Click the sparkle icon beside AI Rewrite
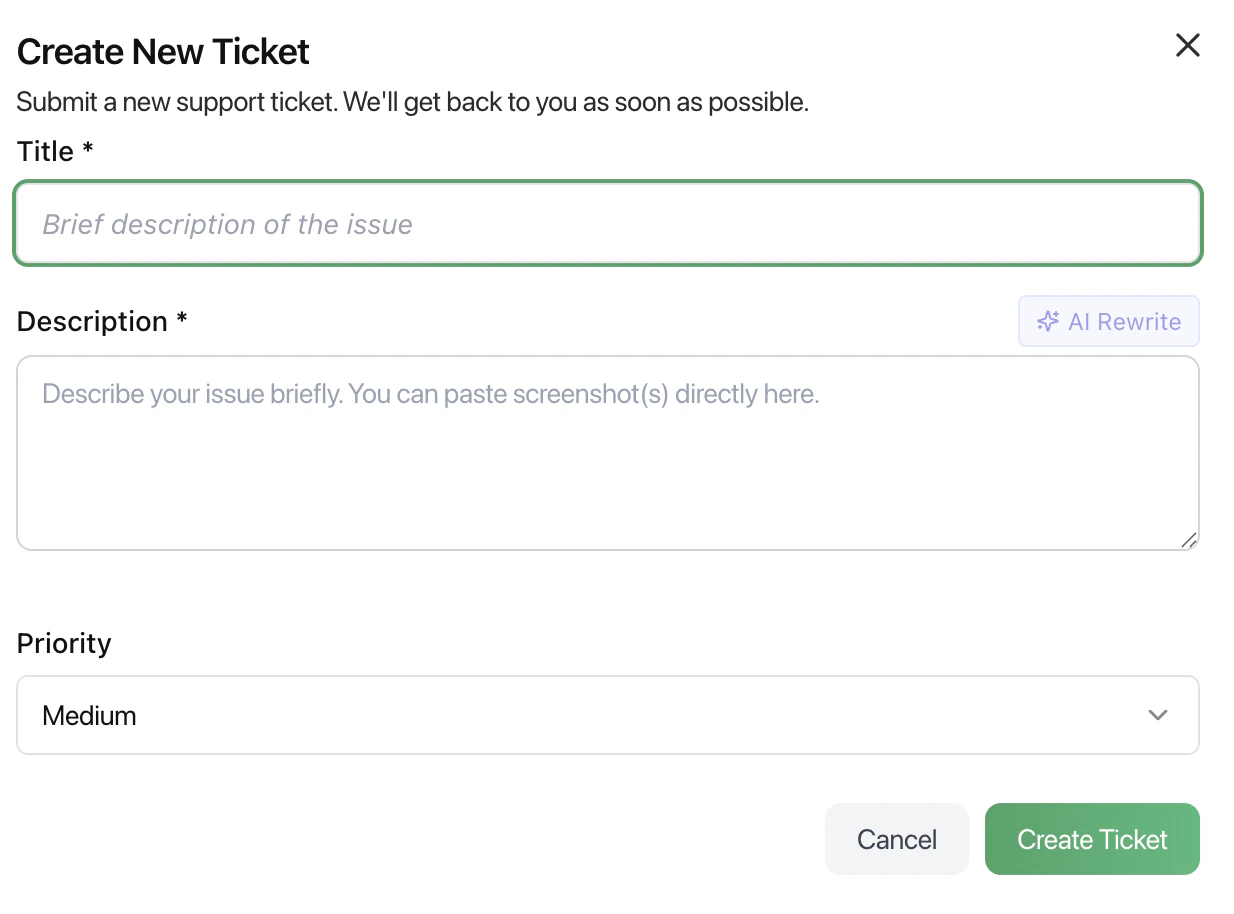1234x914 pixels. click(1047, 322)
